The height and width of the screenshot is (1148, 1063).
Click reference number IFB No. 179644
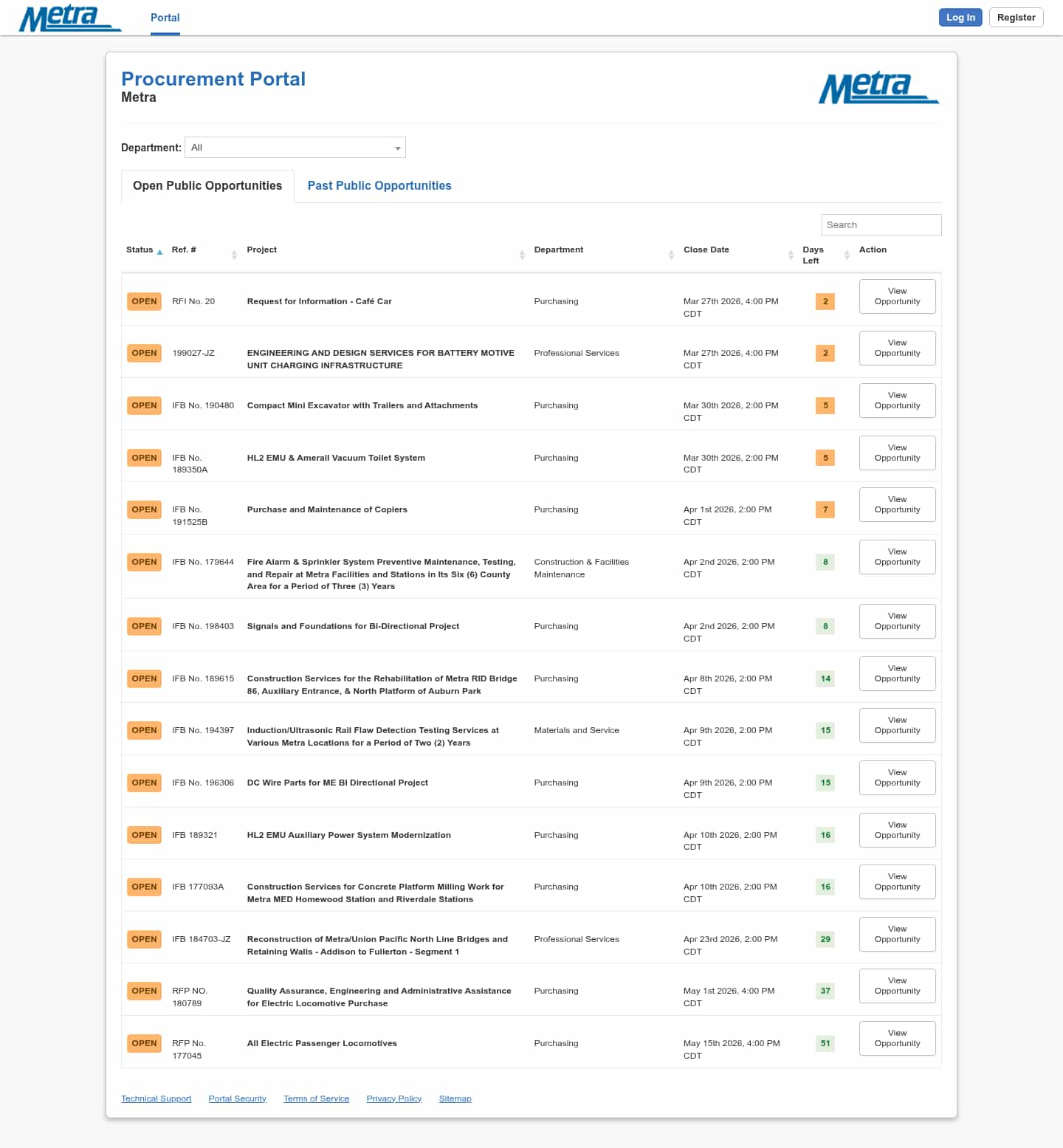[x=203, y=562]
